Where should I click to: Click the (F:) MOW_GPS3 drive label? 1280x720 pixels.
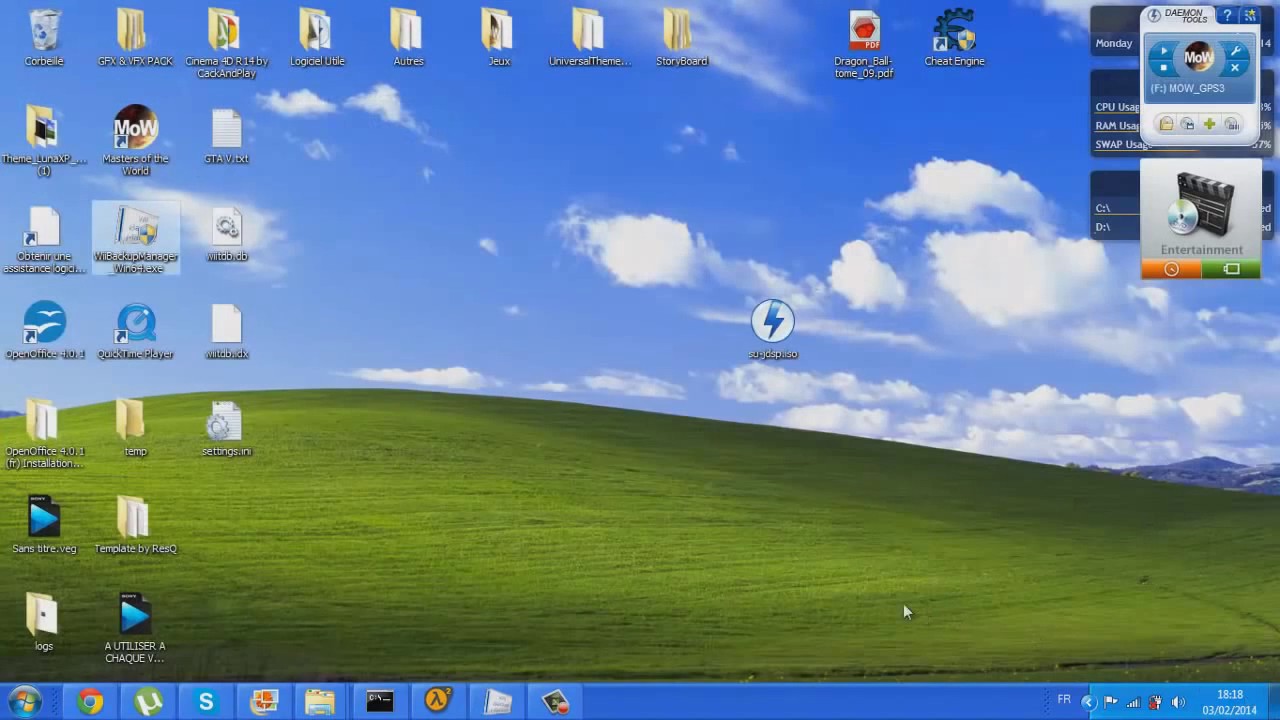(1187, 88)
